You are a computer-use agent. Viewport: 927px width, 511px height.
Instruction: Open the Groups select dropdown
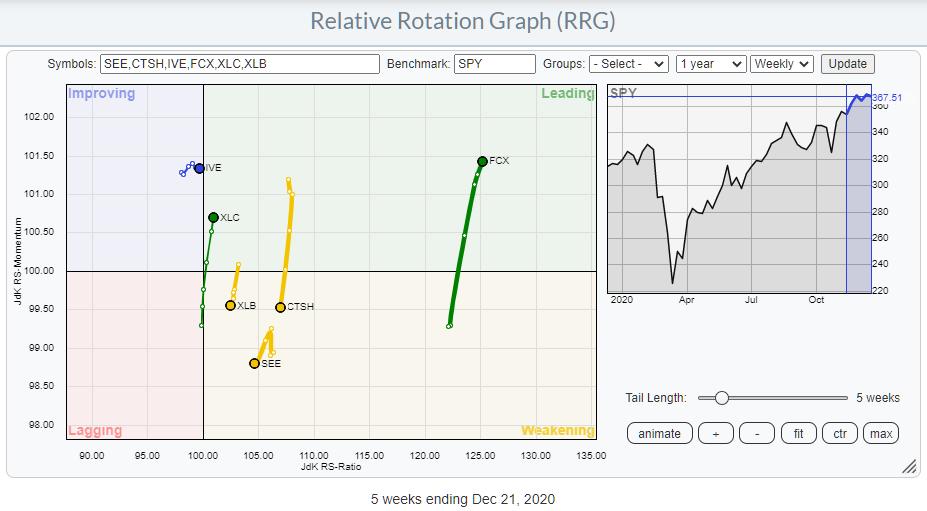click(x=628, y=63)
